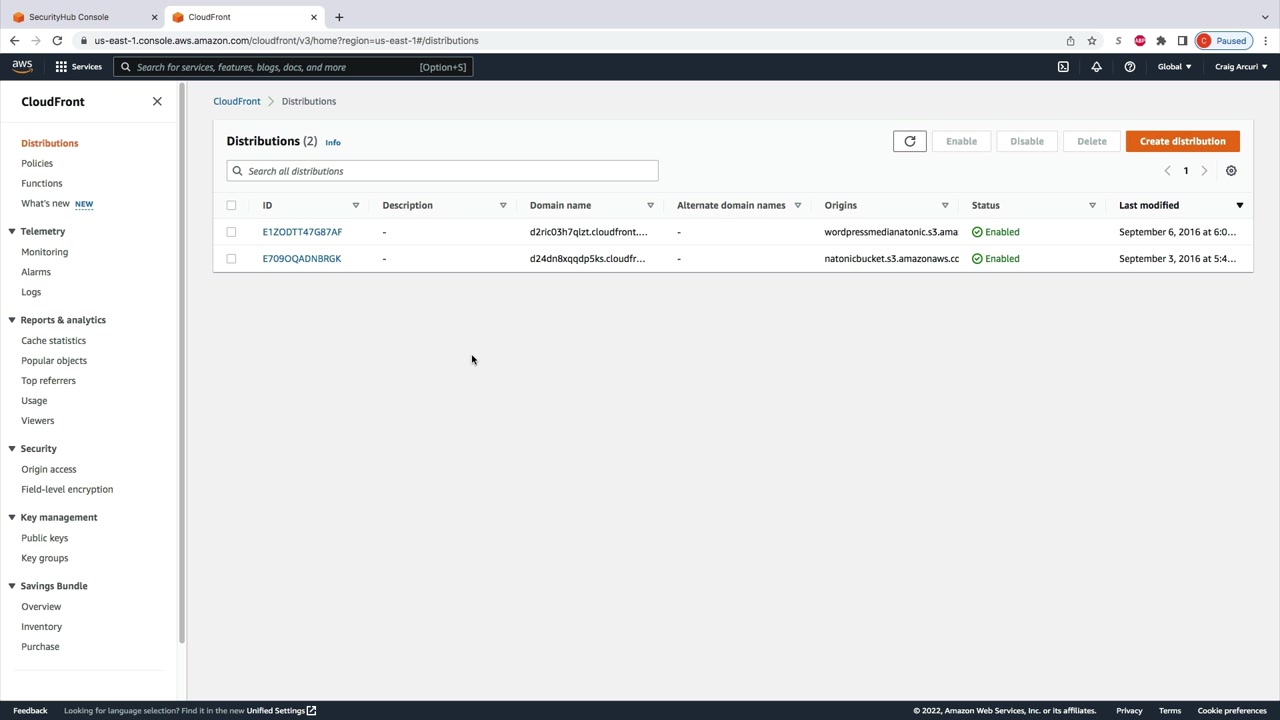Reload the browser page
Image resolution: width=1280 pixels, height=720 pixels.
[x=57, y=41]
